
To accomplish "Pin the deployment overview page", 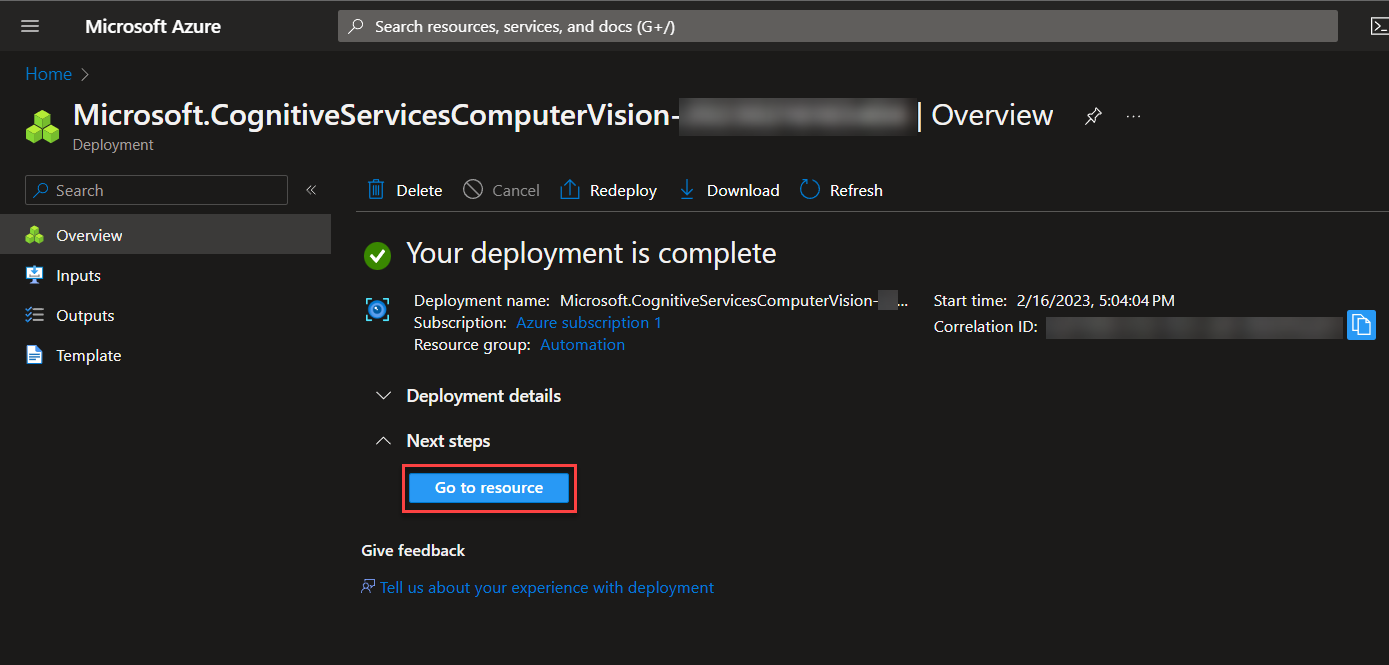I will coord(1093,116).
